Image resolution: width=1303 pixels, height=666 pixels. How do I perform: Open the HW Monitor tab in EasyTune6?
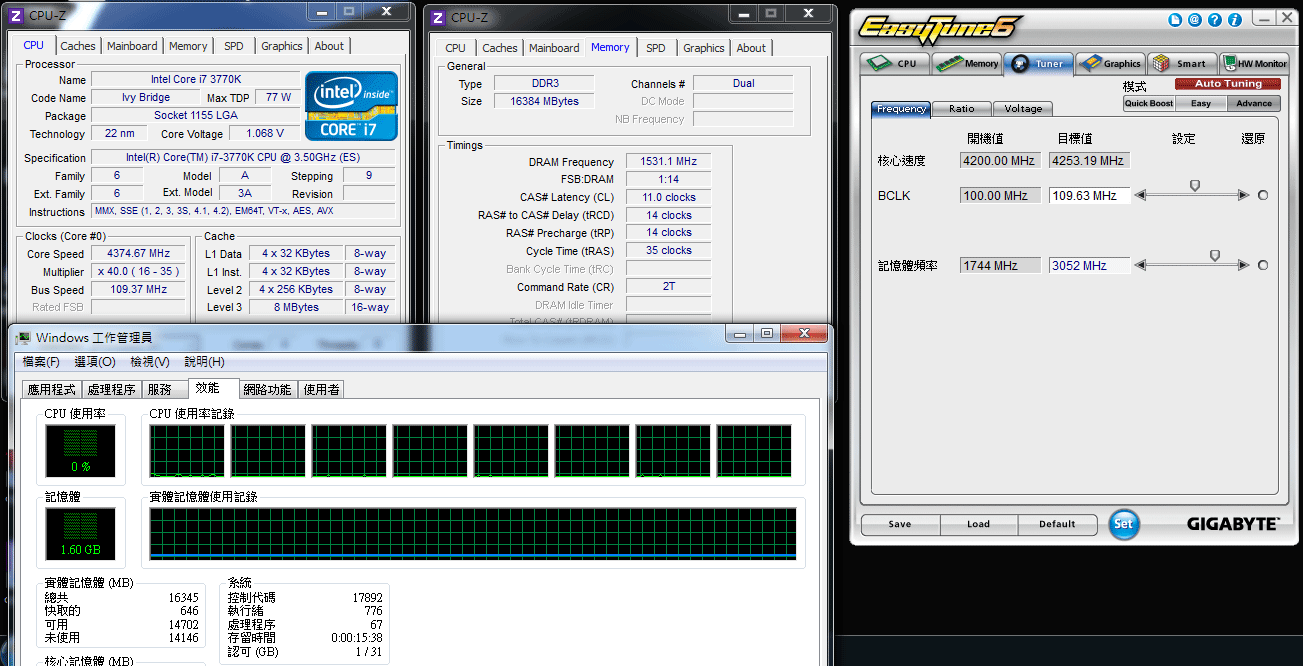point(1255,63)
